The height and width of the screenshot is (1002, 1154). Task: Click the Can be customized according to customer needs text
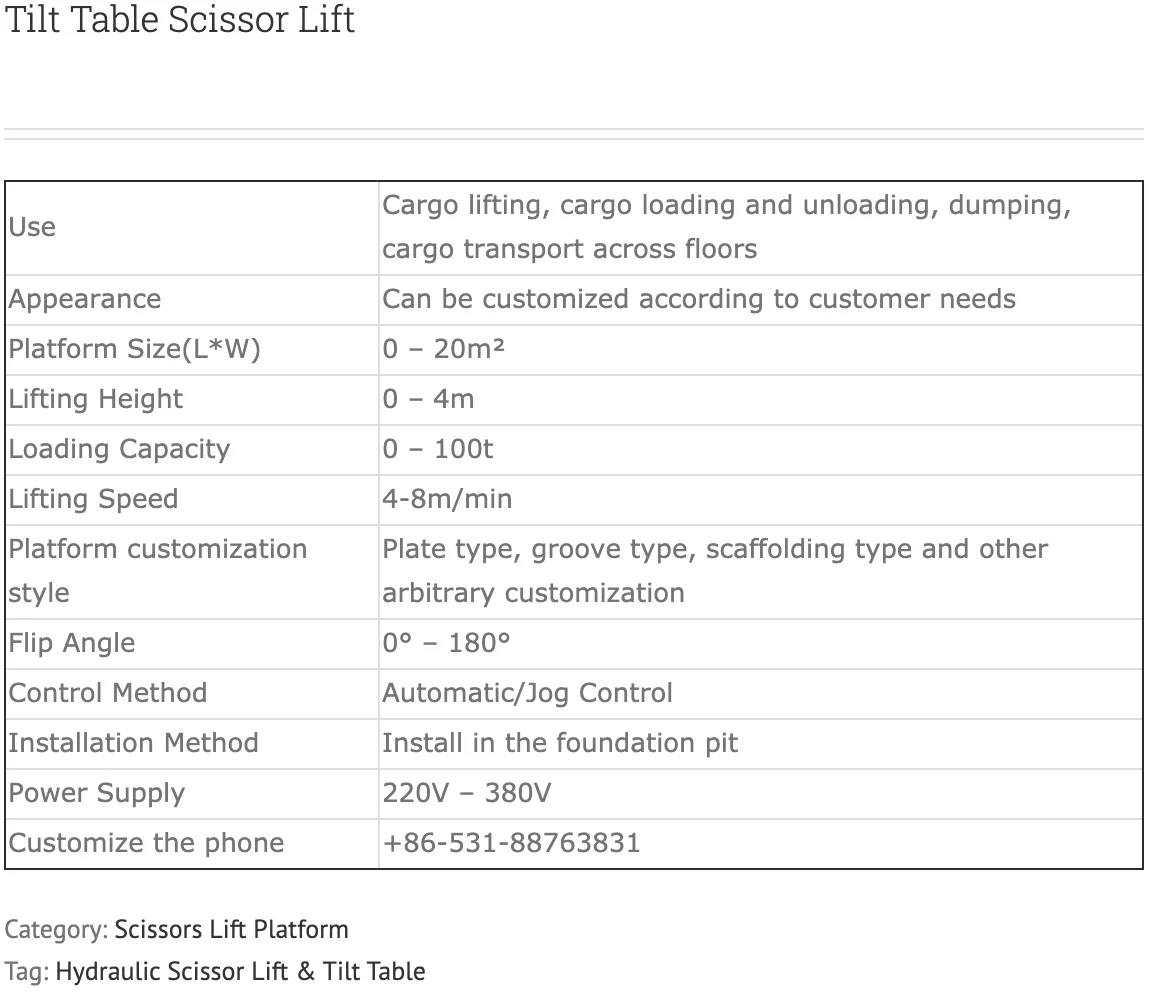[699, 299]
